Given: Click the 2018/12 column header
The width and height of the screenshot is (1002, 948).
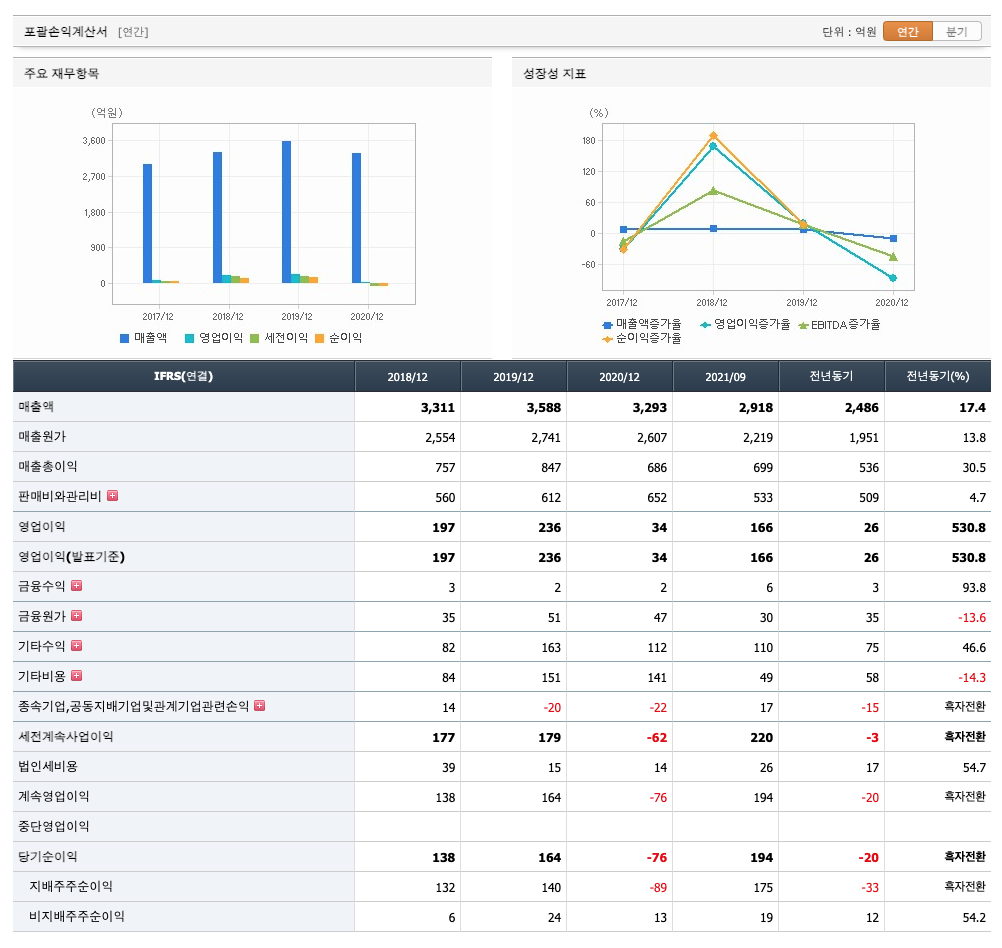Looking at the screenshot, I should pyautogui.click(x=408, y=377).
